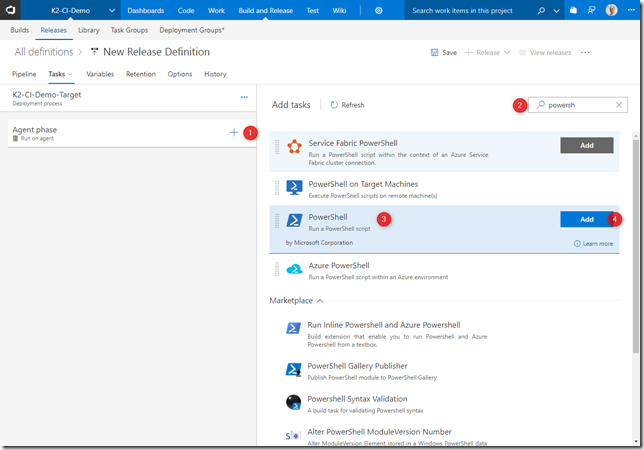The image size is (644, 450).
Task: Open the notifications feedback icon
Action: [x=591, y=11]
